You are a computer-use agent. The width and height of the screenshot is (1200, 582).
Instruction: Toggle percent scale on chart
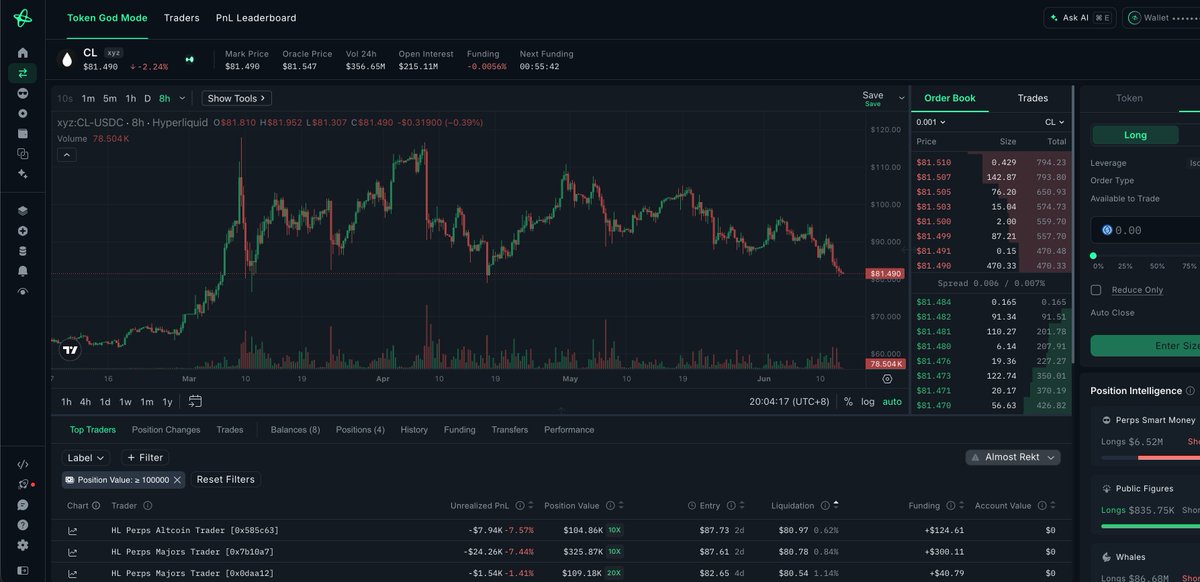pos(848,401)
